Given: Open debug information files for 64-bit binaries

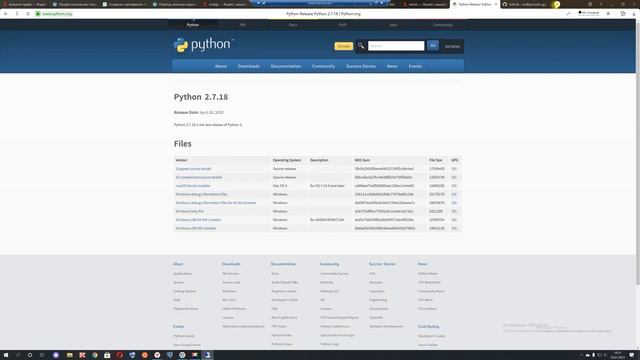Looking at the screenshot, I should coord(216,203).
